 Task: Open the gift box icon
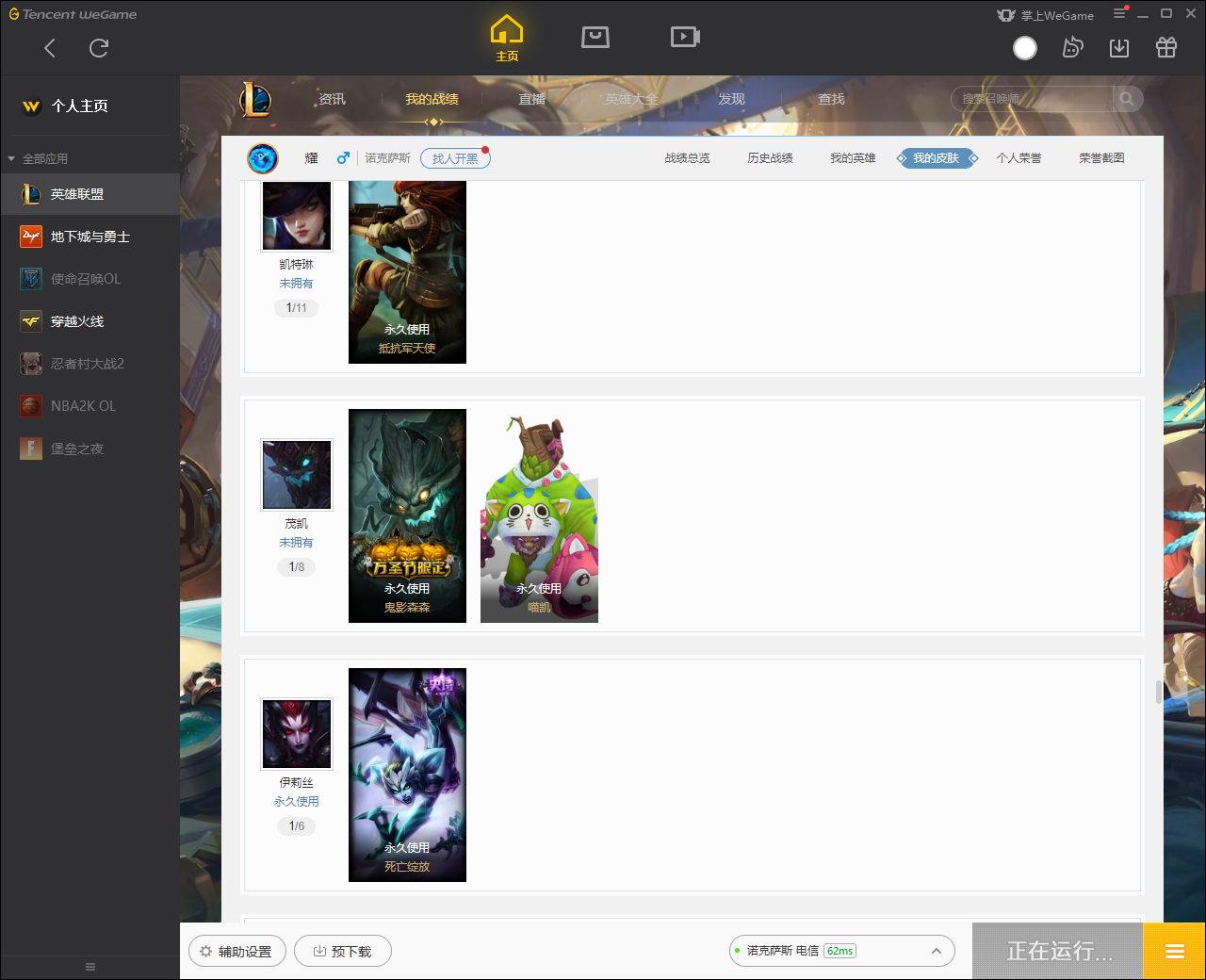[1166, 48]
